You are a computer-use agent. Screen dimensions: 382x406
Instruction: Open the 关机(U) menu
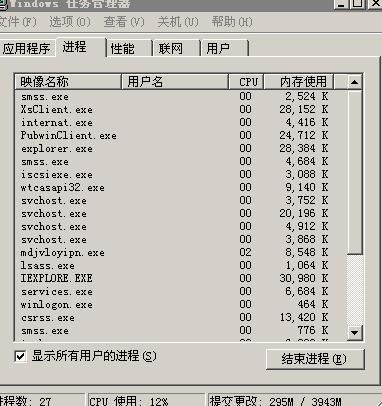click(x=178, y=22)
